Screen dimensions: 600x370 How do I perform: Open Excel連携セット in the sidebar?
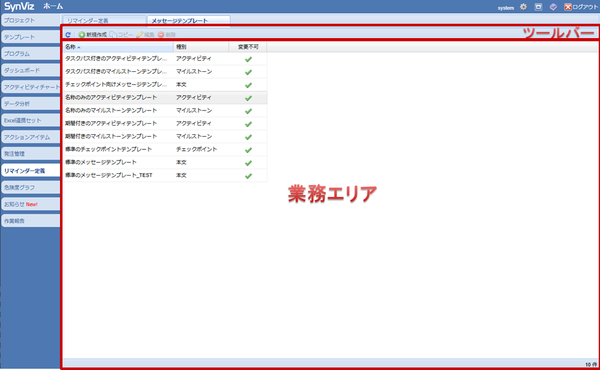click(x=31, y=120)
